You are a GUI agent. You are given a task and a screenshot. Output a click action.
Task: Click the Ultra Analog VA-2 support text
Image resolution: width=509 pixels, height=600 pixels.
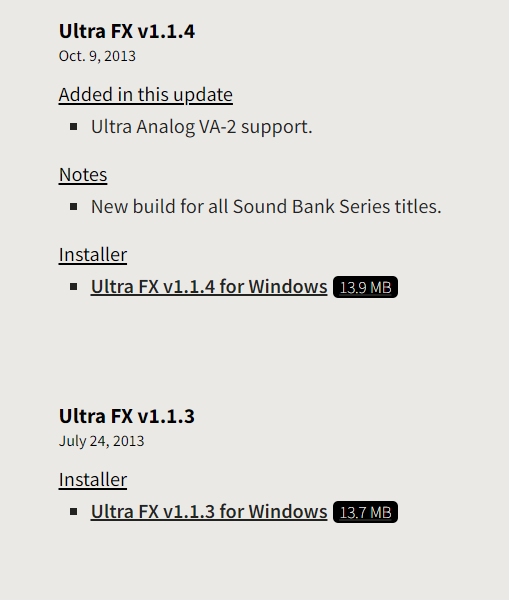(x=202, y=127)
